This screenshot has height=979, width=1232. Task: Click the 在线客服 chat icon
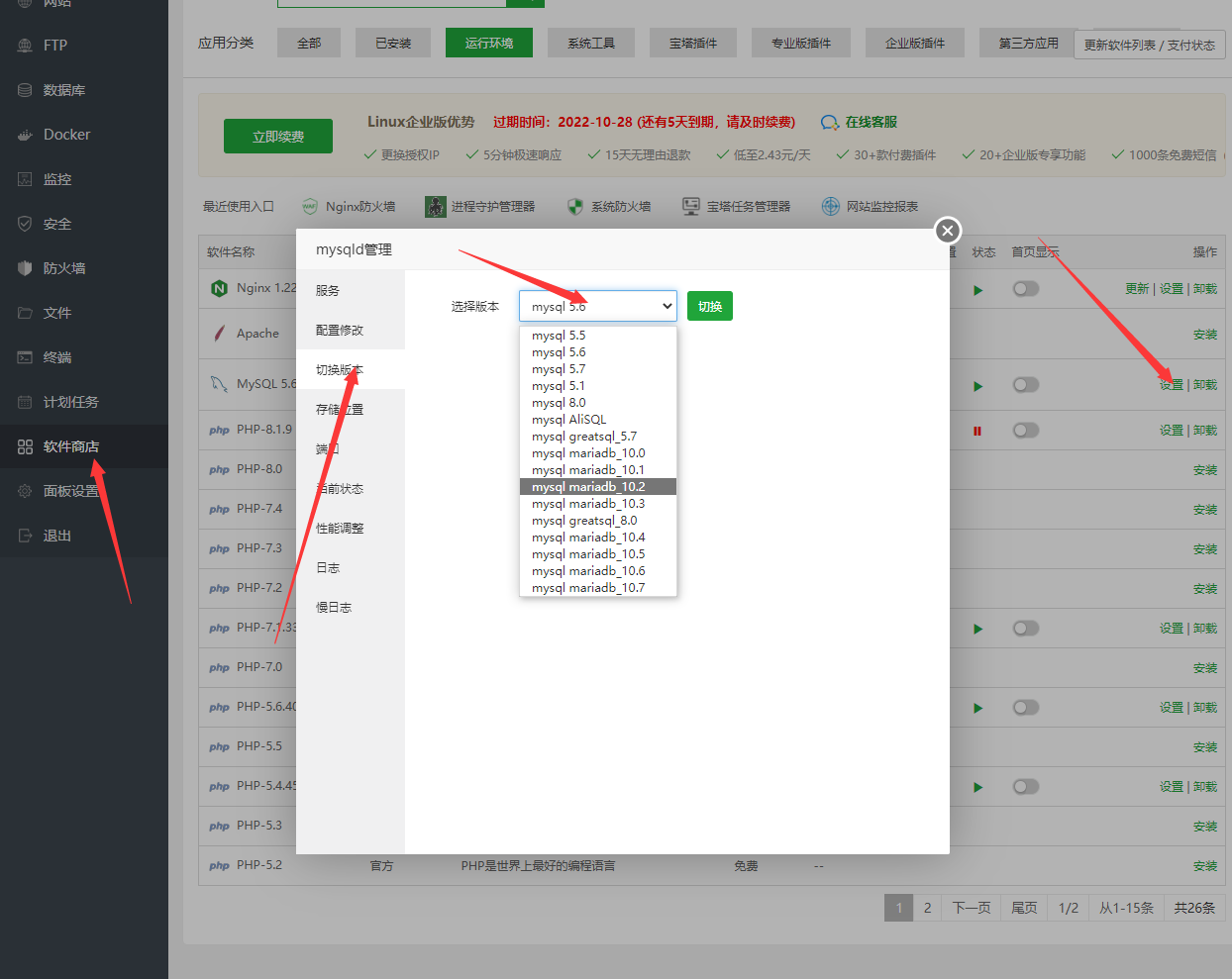pos(830,123)
